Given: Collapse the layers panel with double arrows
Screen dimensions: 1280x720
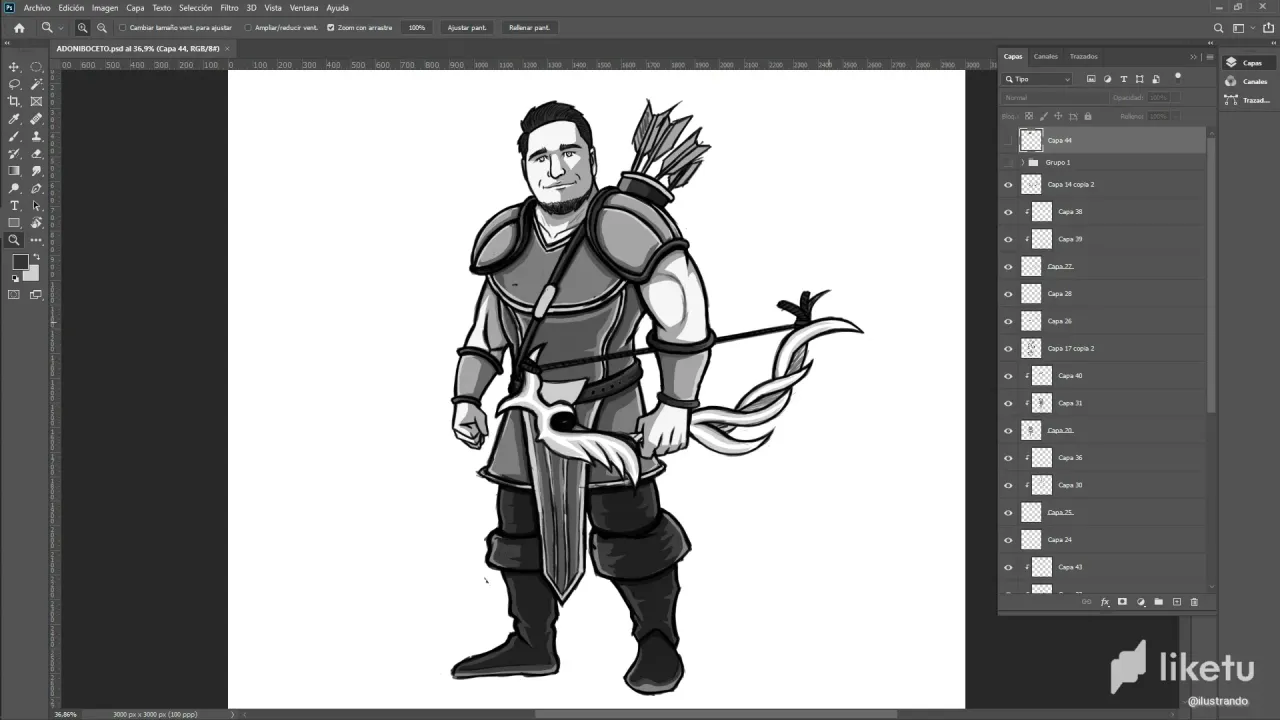Looking at the screenshot, I should 1193,57.
